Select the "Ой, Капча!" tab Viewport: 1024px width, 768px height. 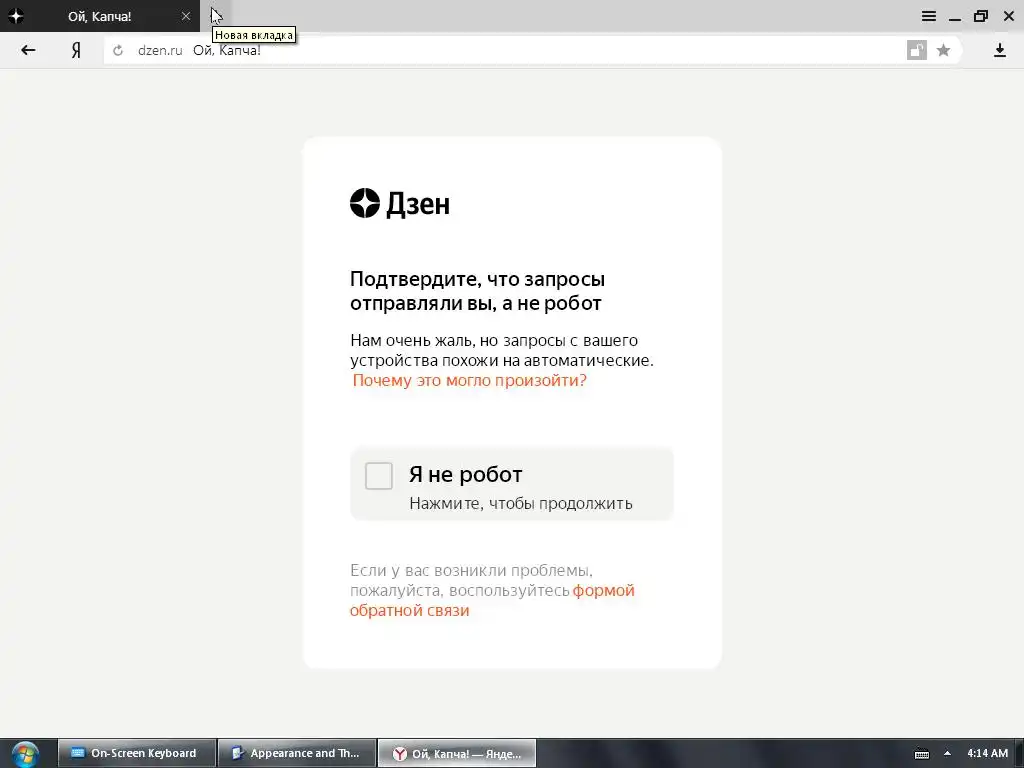click(100, 16)
